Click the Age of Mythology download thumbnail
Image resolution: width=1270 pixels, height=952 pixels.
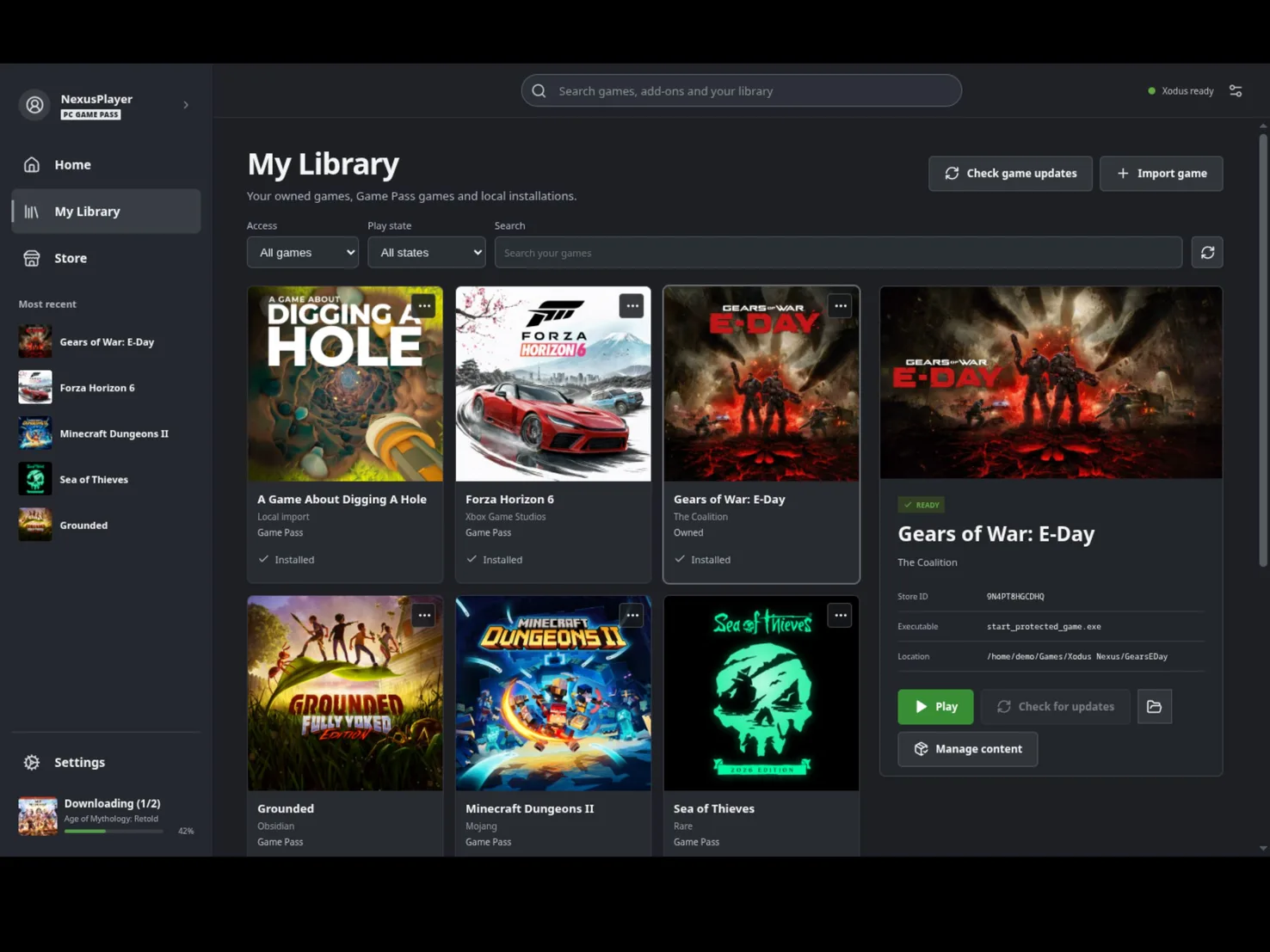[38, 815]
